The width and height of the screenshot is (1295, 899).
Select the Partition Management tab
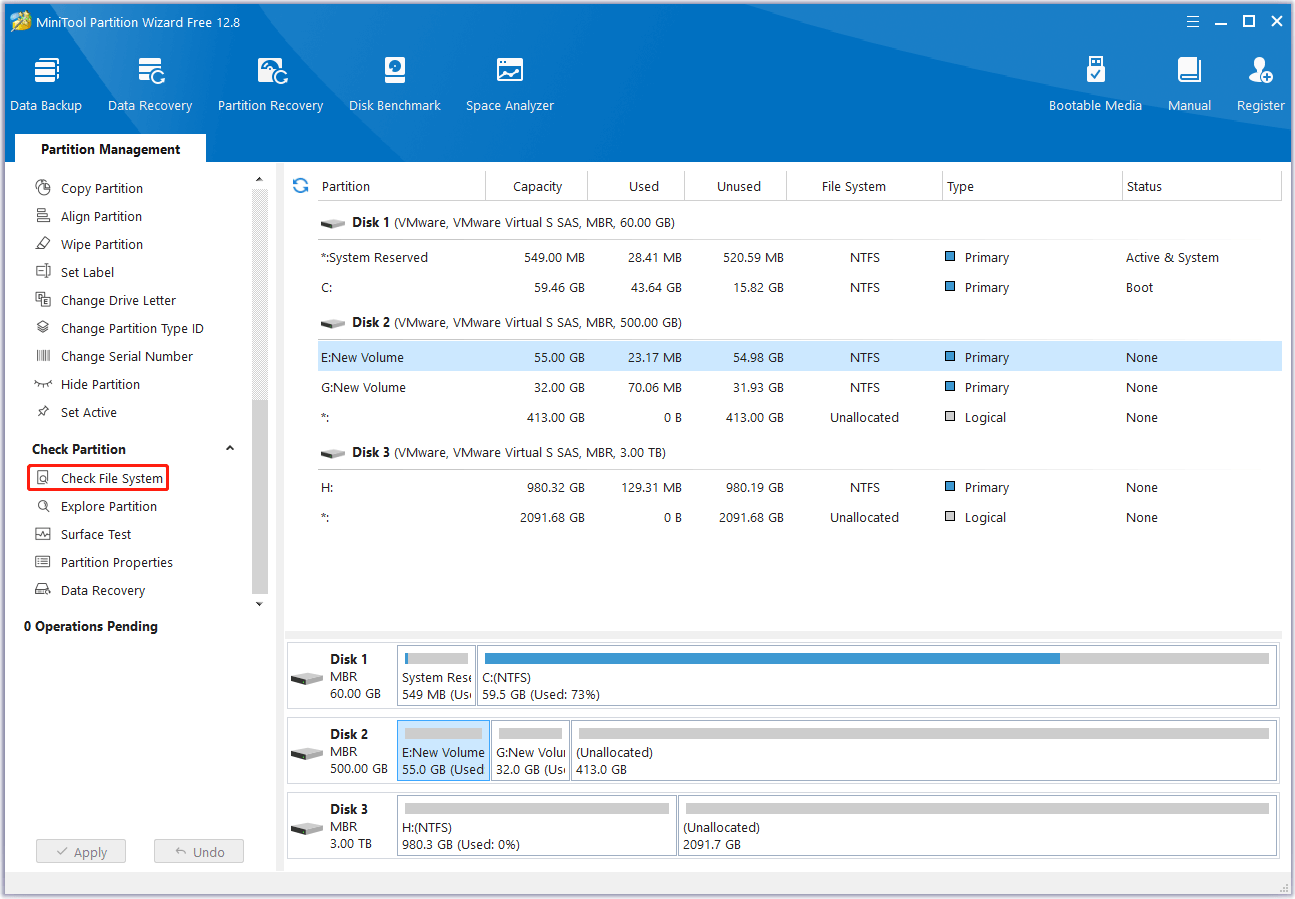coord(111,149)
